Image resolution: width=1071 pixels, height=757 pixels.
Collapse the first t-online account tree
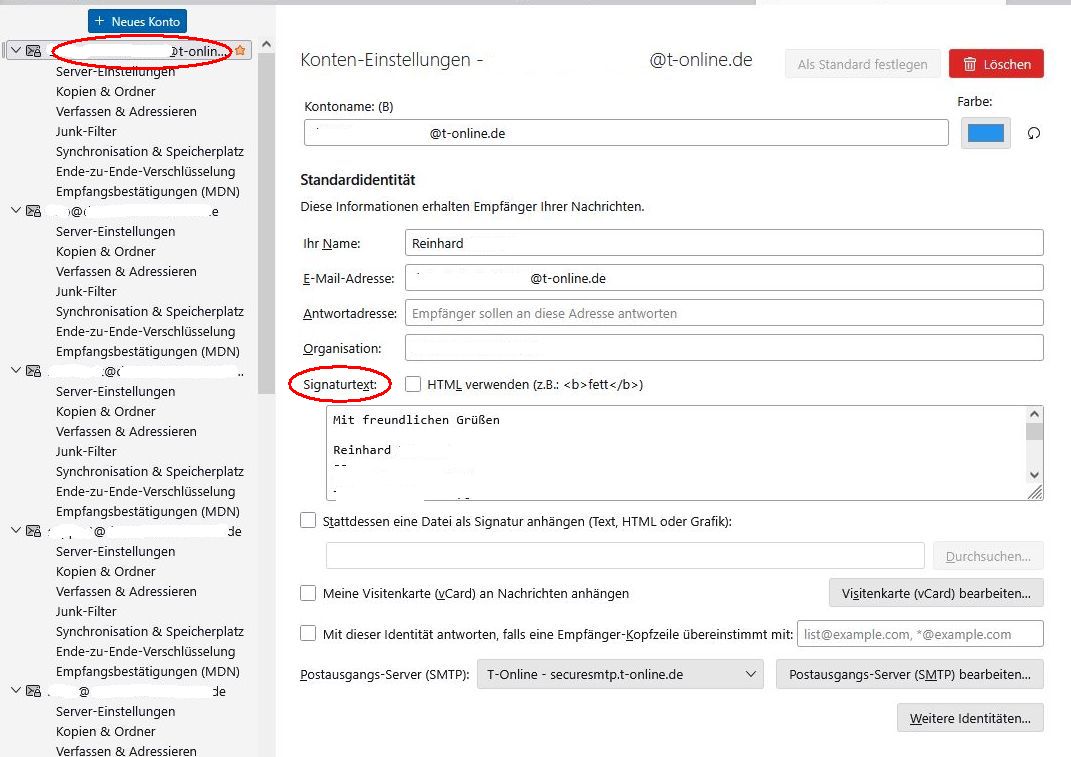(16, 51)
